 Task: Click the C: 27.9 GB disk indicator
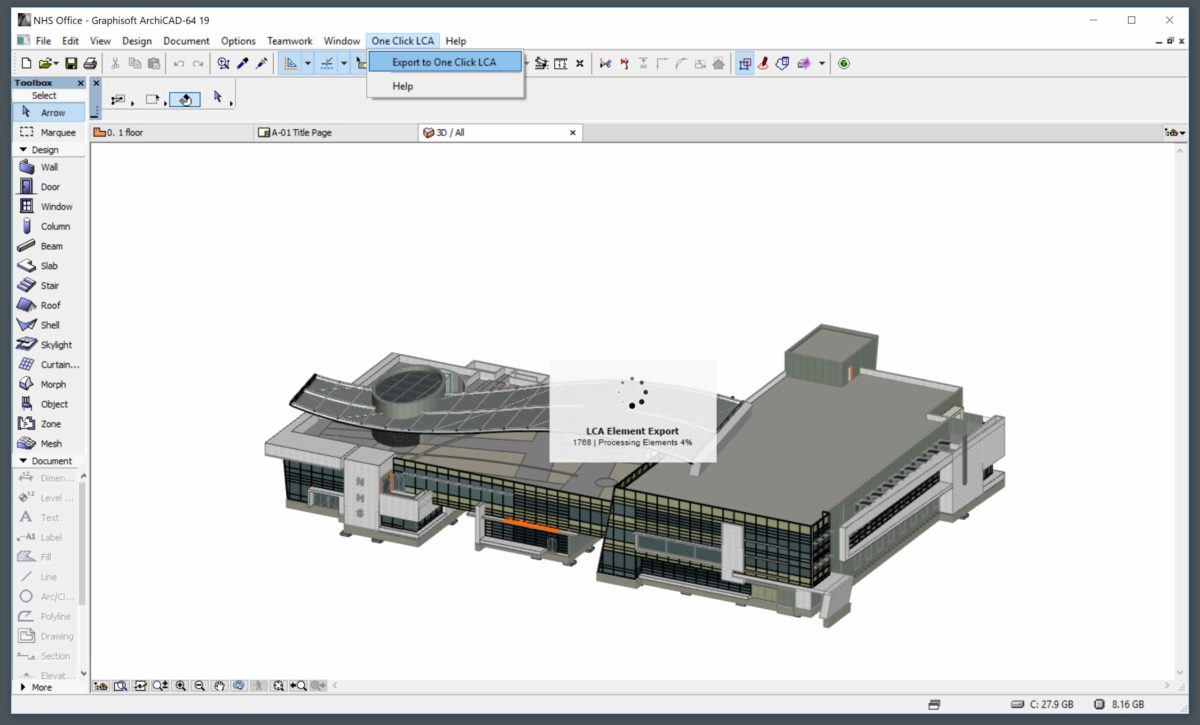(1042, 704)
